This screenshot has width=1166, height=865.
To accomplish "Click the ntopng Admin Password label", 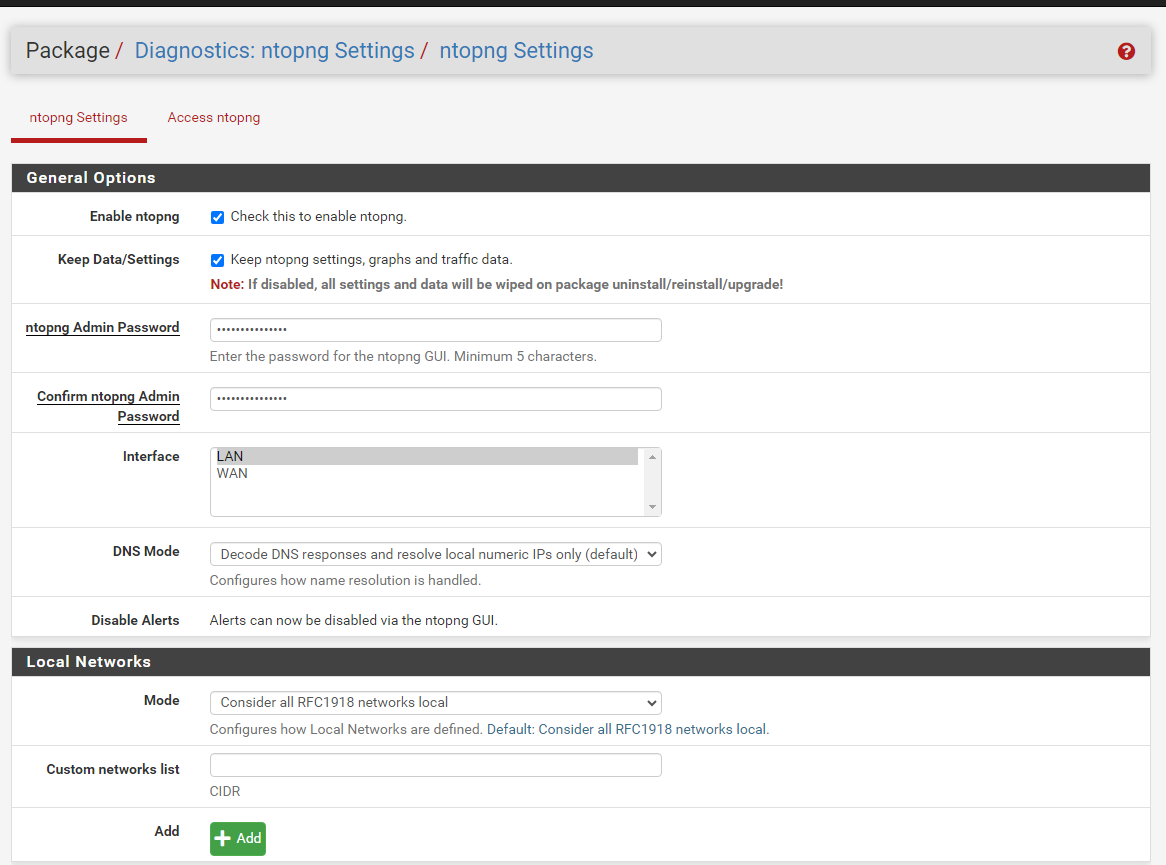I will click(102, 328).
